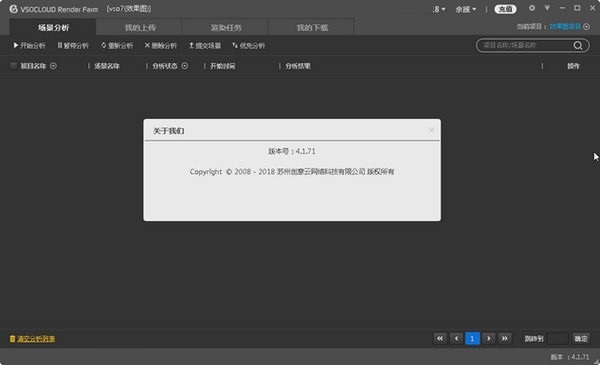600x365 pixels.
Task: Expand the 分析状态 column filter circle
Action: pos(184,66)
